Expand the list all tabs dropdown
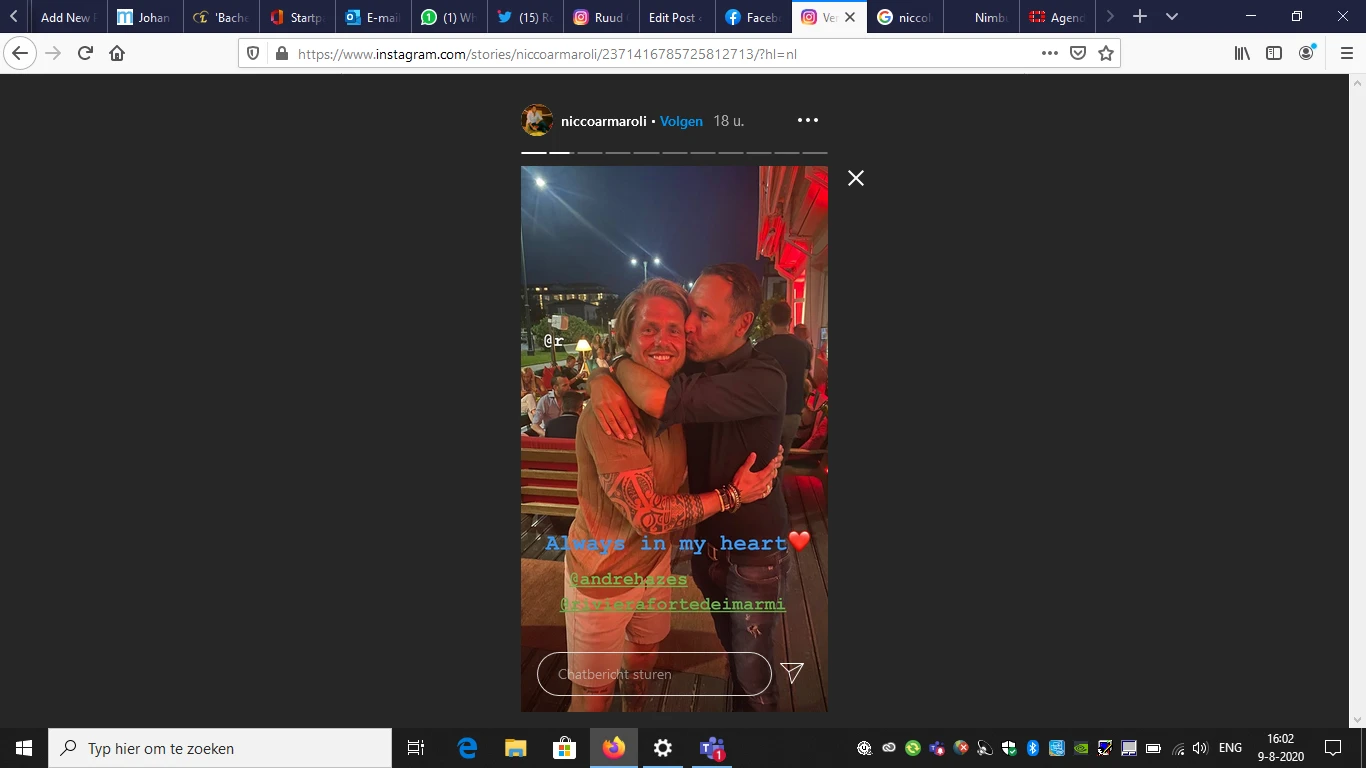Screen dimensions: 1366x768 click(1172, 17)
